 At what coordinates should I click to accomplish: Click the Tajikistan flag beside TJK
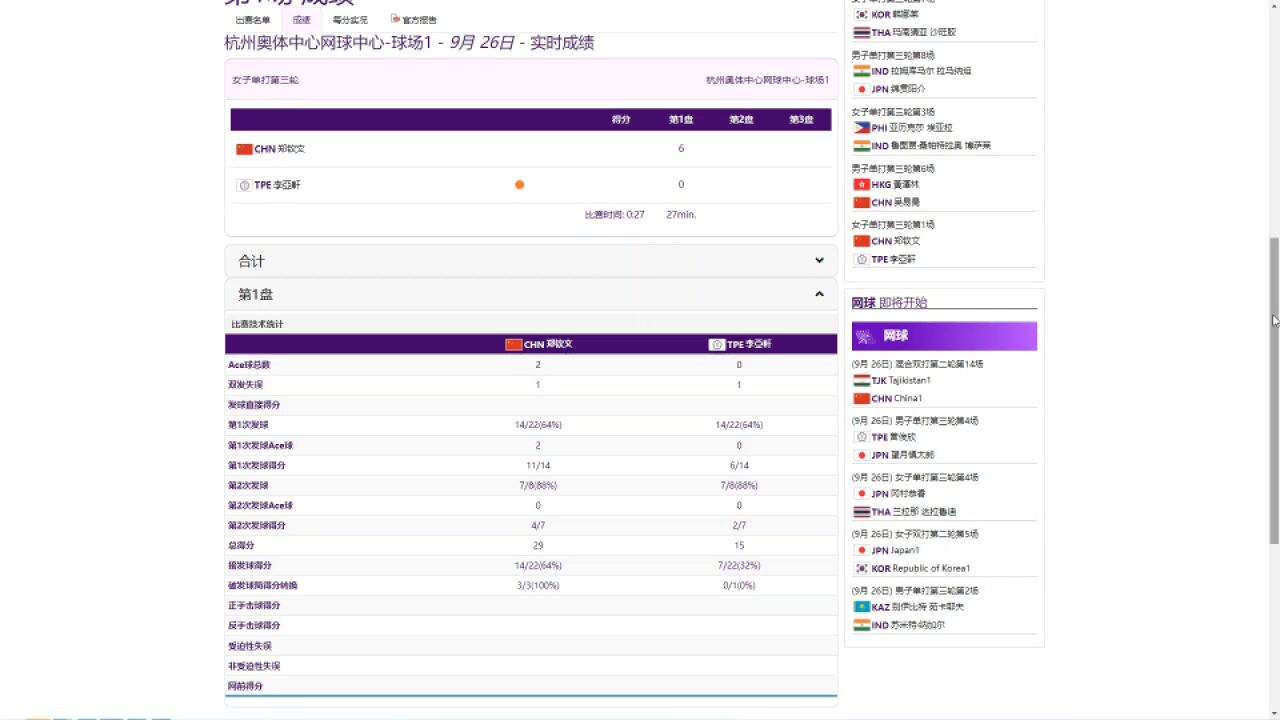click(x=861, y=380)
